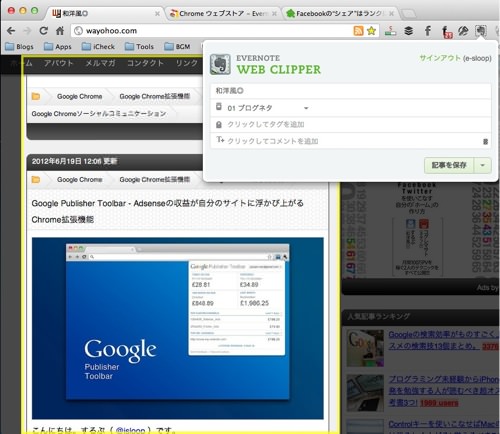Bookmark page with the star icon
This screenshot has height=434, width=500.
(371, 31)
